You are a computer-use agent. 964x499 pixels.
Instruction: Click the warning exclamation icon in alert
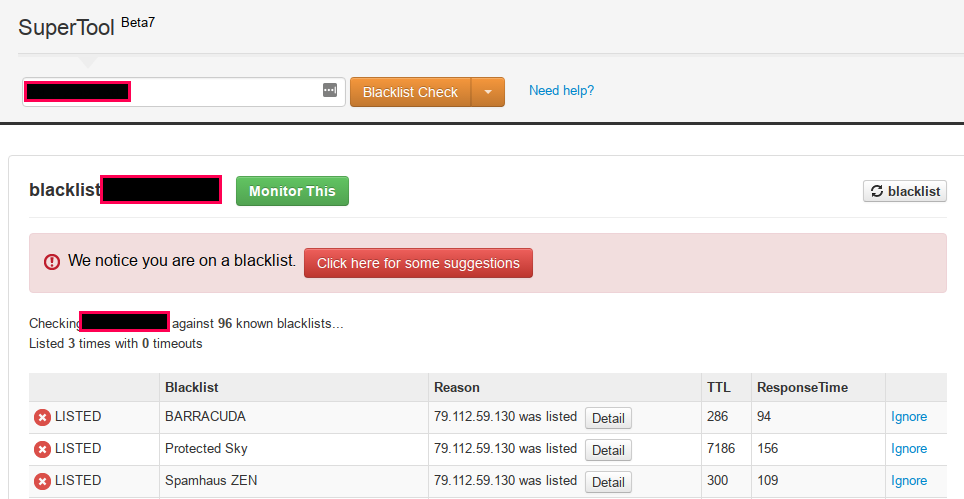click(52, 262)
